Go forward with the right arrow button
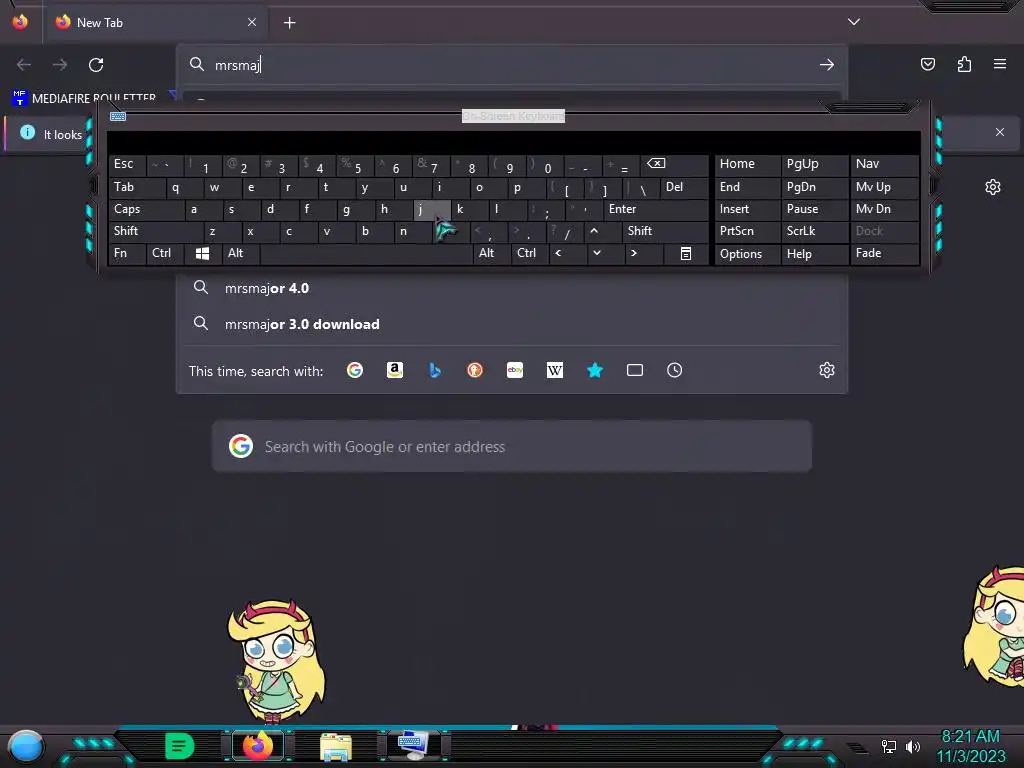The height and width of the screenshot is (768, 1024). (60, 65)
